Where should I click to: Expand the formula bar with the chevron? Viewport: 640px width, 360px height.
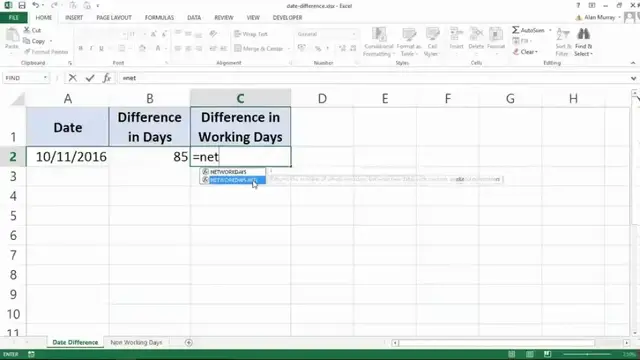[633, 78]
